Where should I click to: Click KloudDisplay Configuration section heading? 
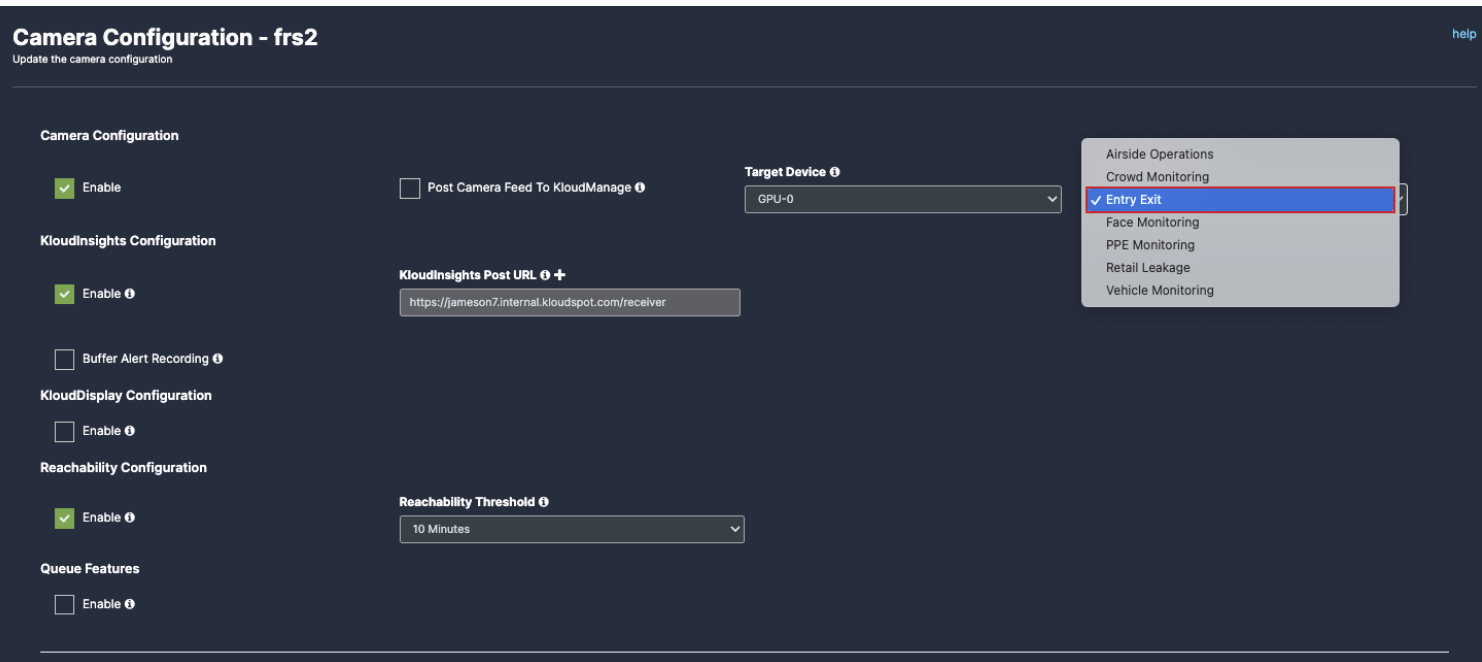pos(126,395)
